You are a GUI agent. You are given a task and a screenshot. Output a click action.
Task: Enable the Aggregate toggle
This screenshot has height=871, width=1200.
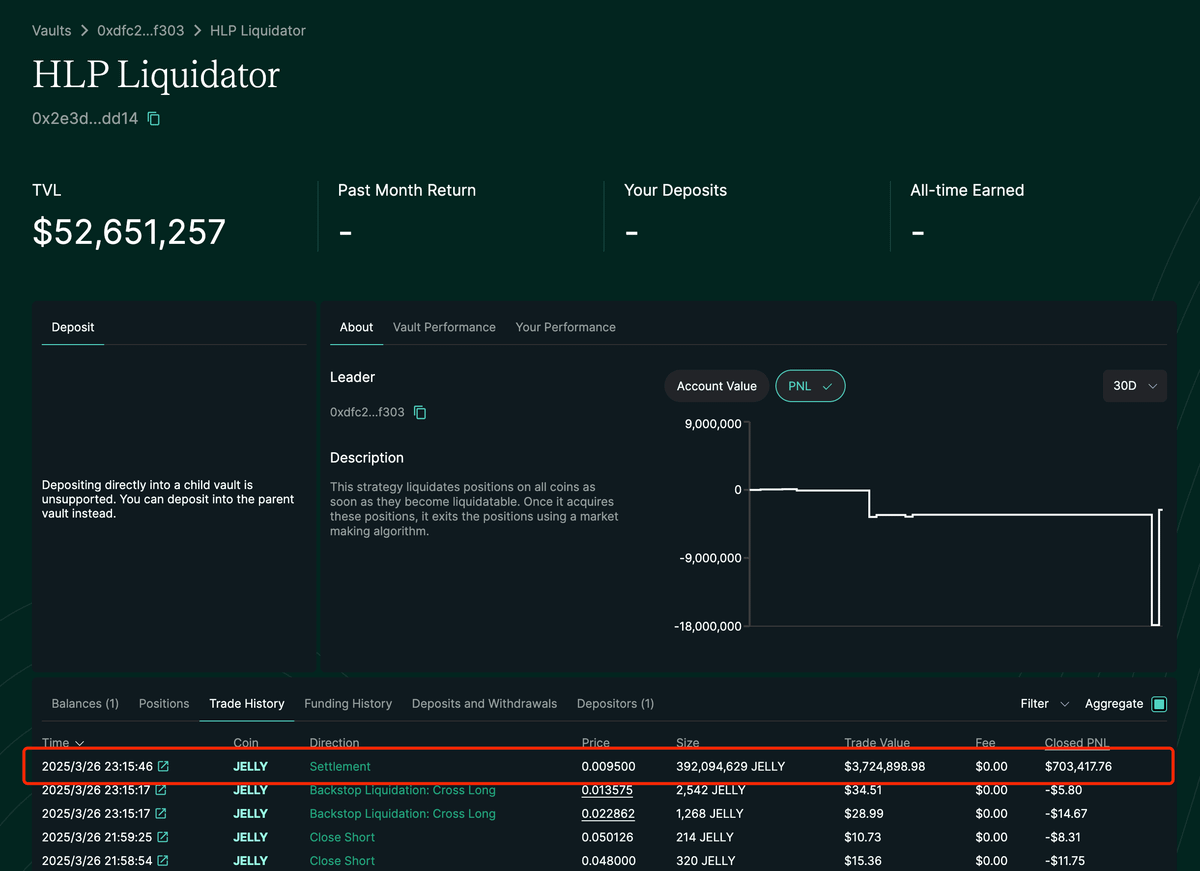click(1158, 703)
